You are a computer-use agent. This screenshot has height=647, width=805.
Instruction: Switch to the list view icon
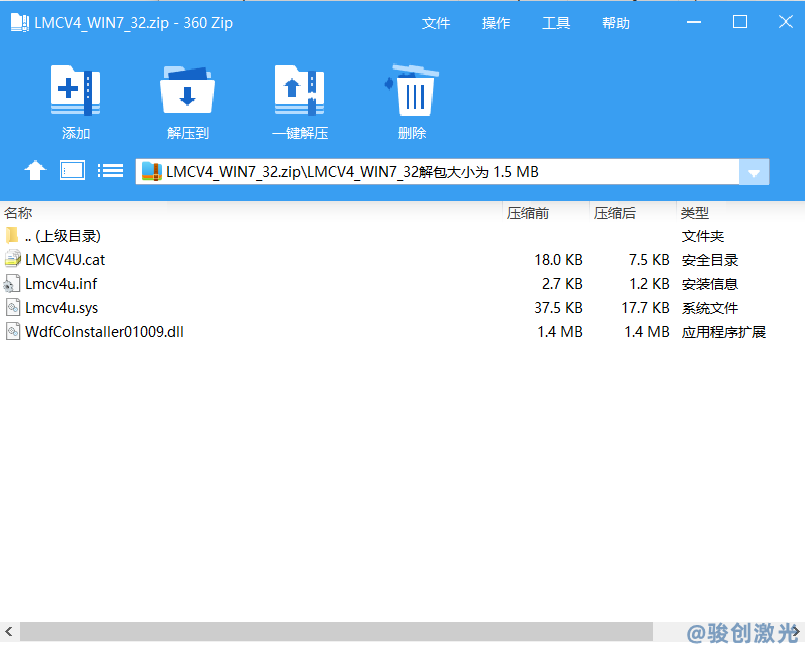(x=110, y=170)
